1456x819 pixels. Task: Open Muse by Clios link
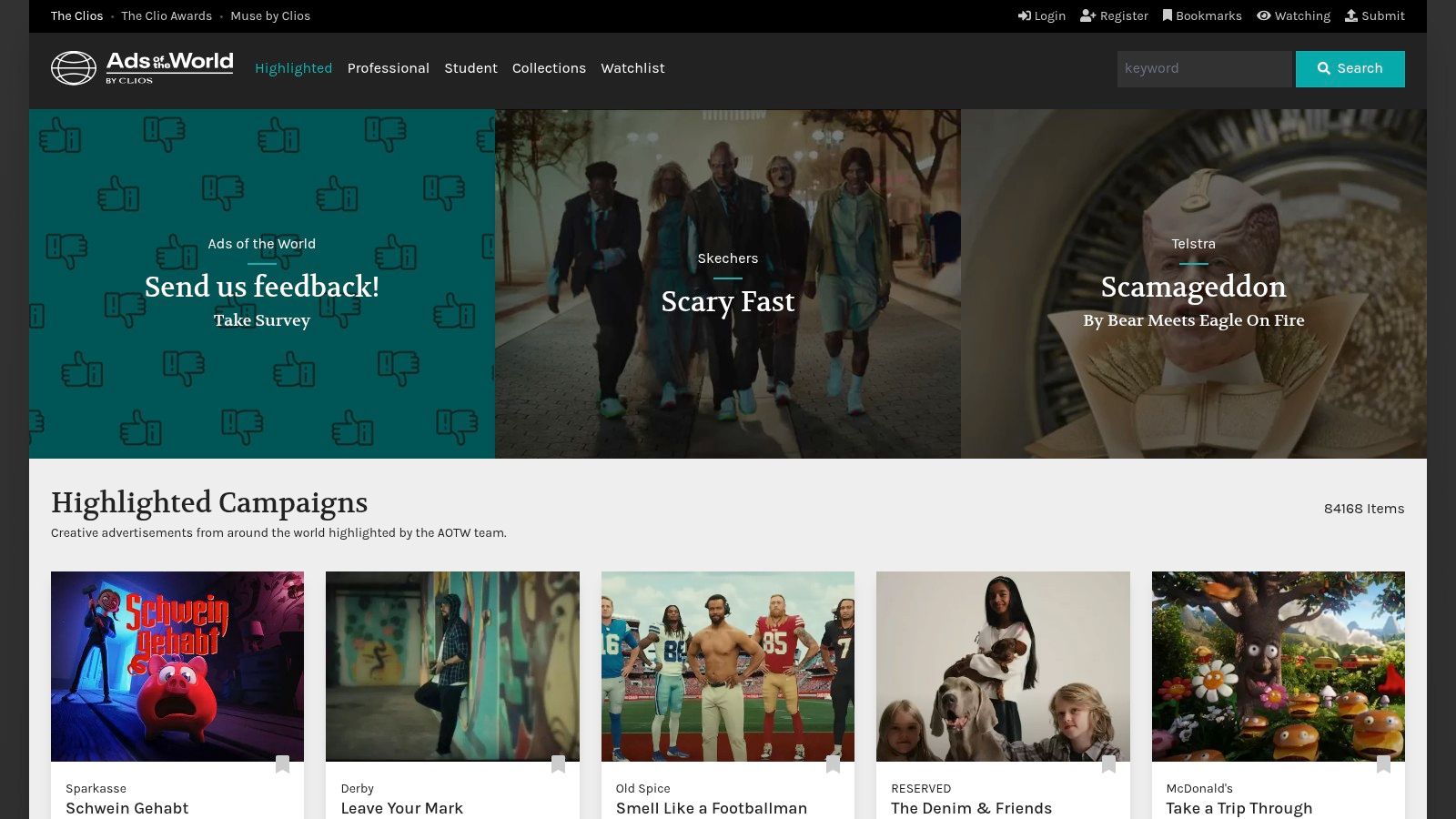(x=270, y=15)
